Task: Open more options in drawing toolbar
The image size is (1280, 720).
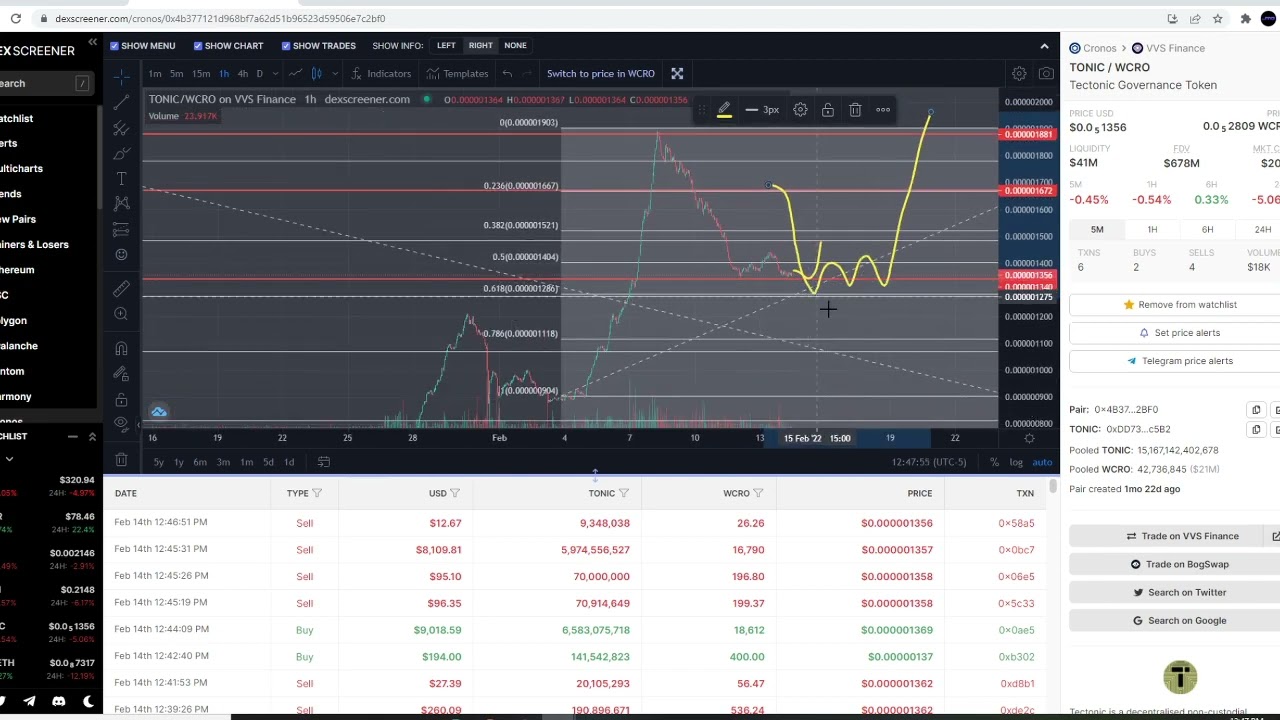Action: pos(883,110)
